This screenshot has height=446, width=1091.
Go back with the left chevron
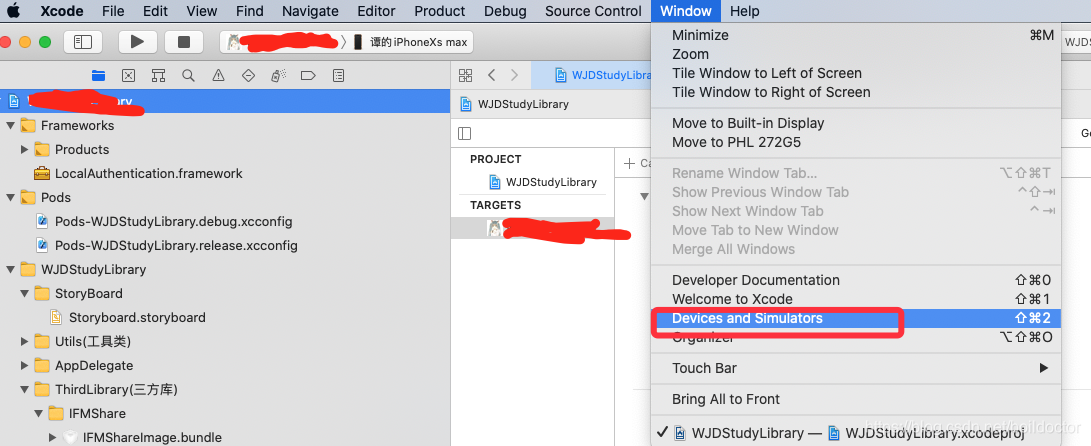pyautogui.click(x=491, y=75)
